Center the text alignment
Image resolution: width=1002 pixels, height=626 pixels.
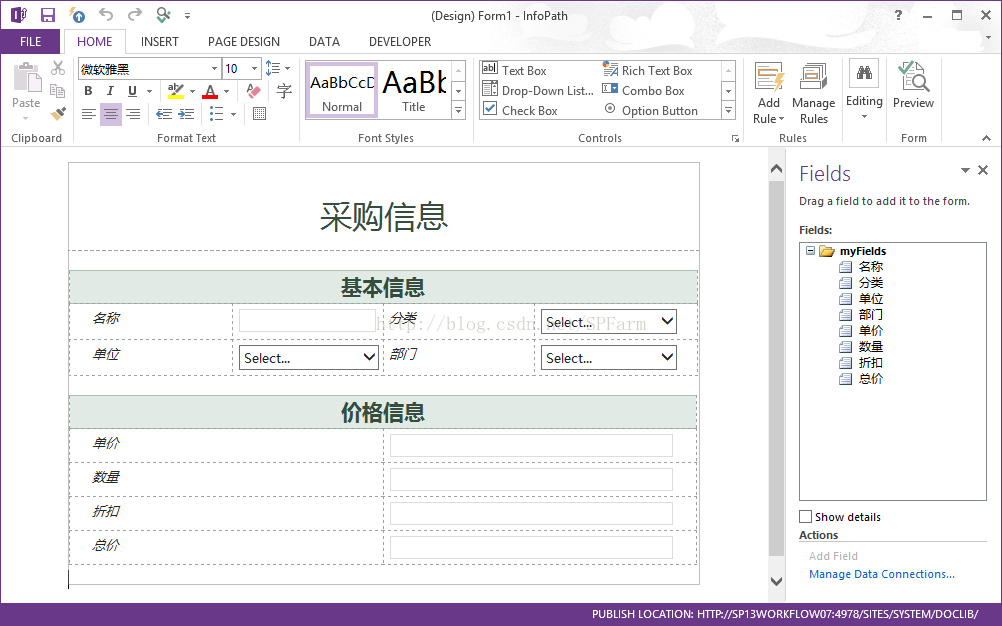tap(111, 114)
